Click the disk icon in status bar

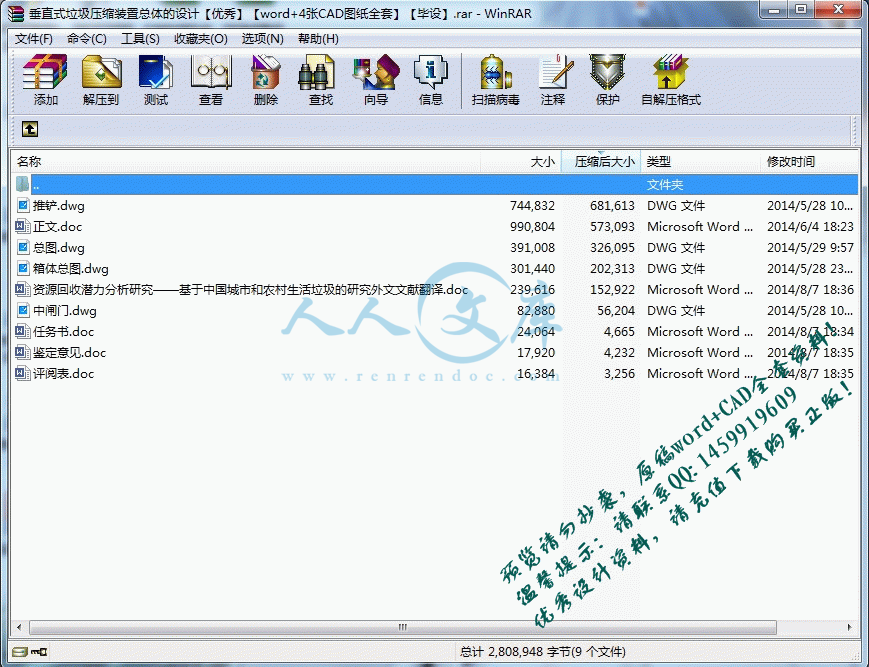coord(20,651)
